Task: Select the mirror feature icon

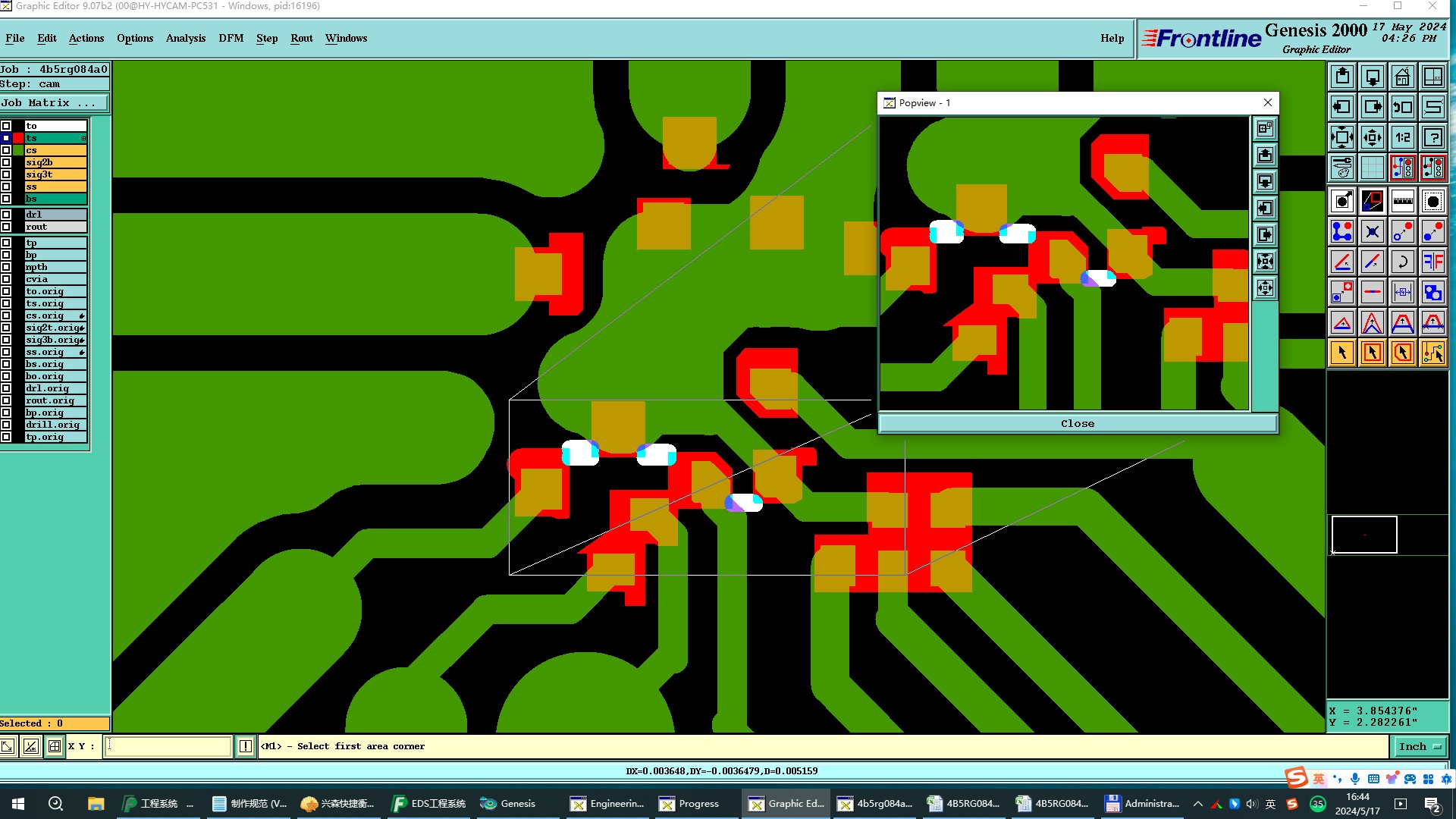Action: coord(1432,262)
